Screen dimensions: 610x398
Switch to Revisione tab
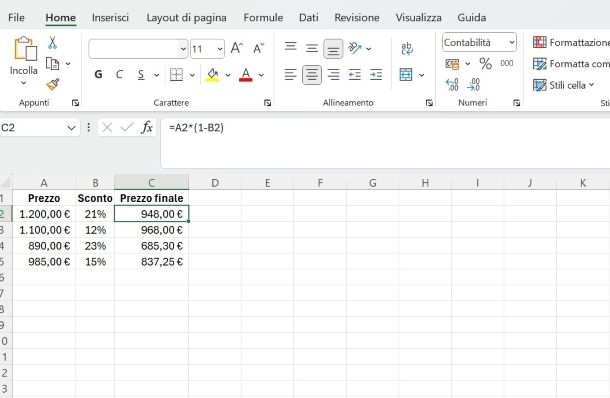coord(357,18)
